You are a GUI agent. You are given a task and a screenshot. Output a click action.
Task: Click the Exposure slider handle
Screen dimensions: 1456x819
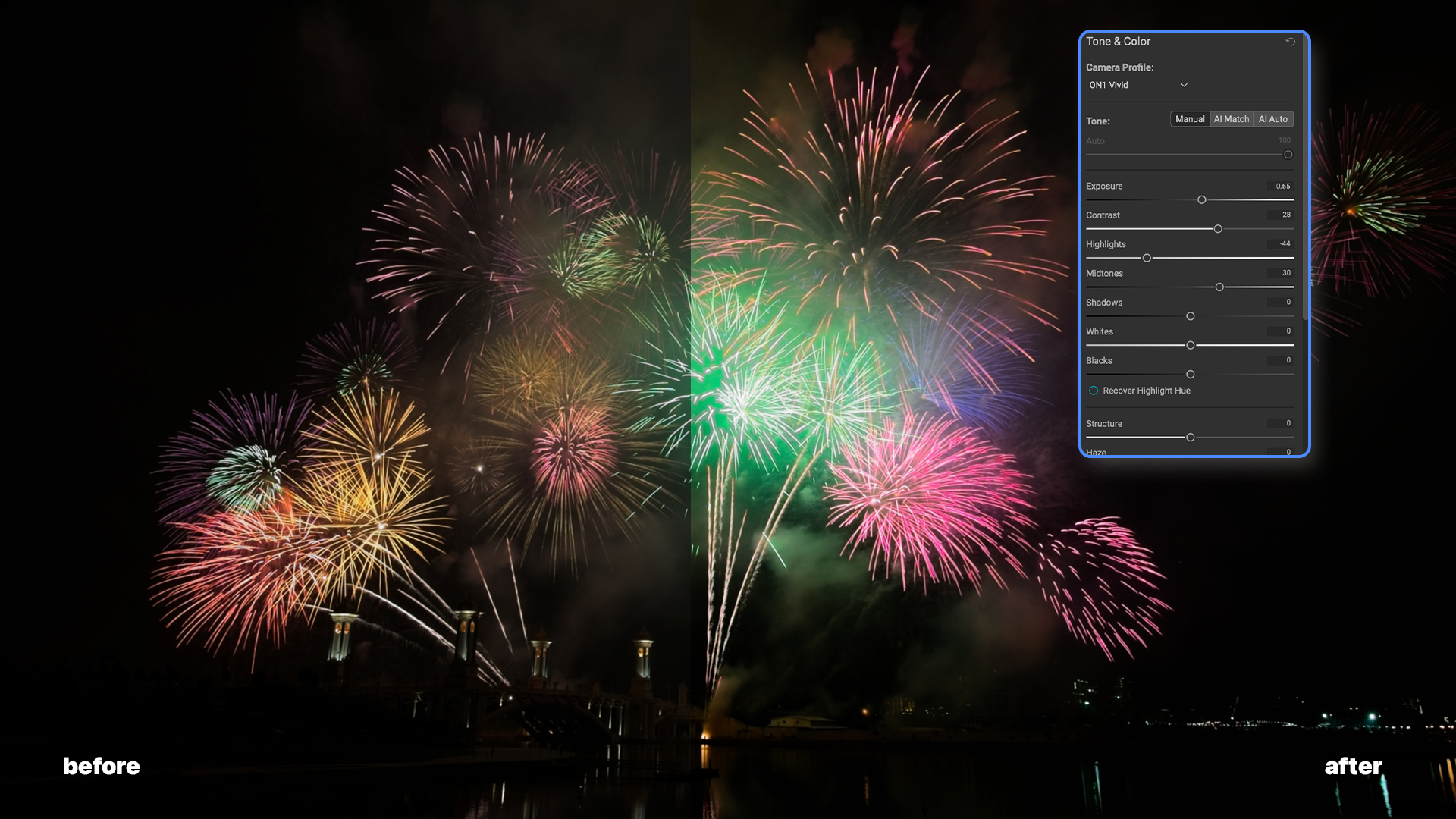click(x=1201, y=199)
